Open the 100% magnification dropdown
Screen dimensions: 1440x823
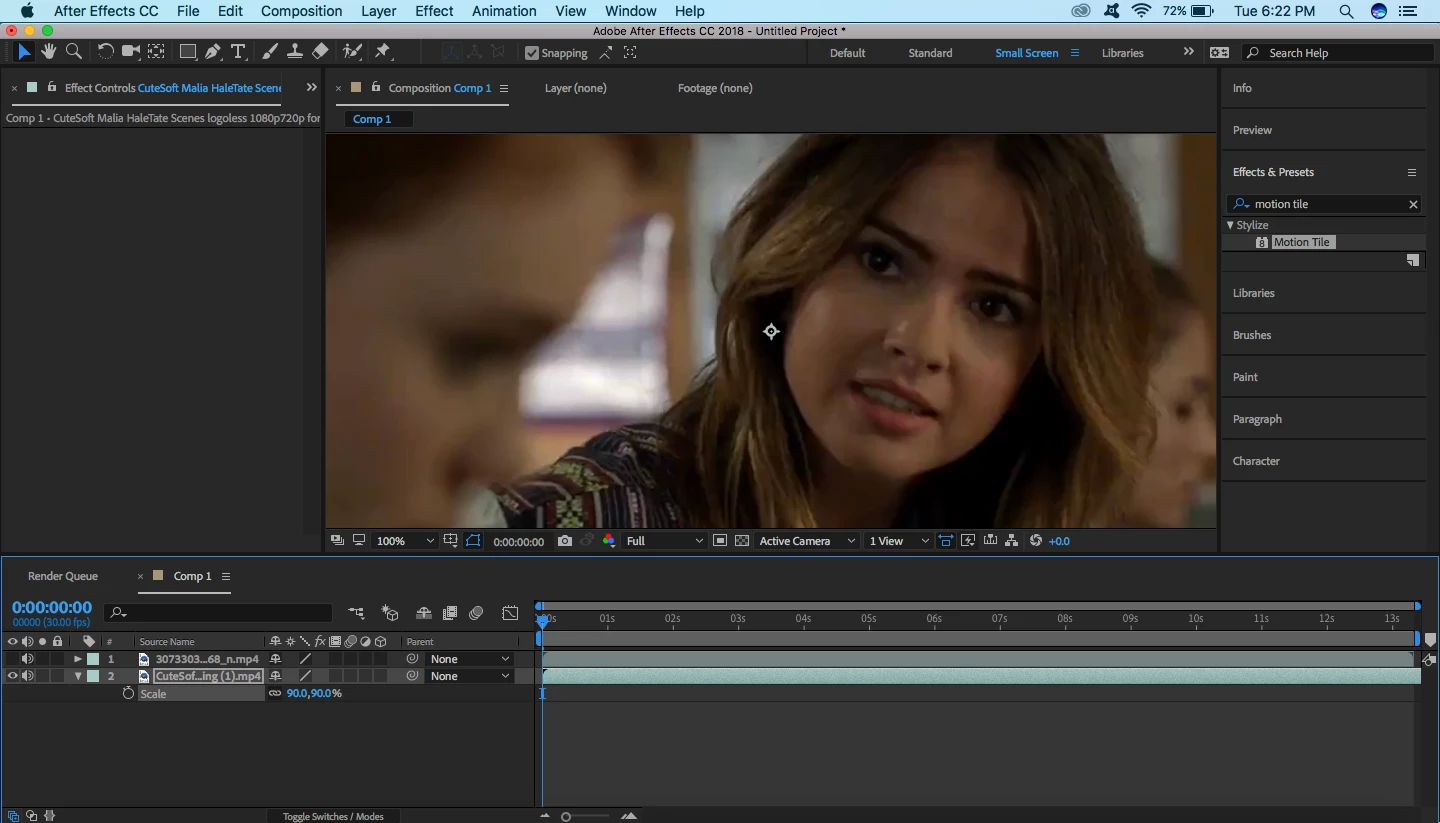(405, 541)
